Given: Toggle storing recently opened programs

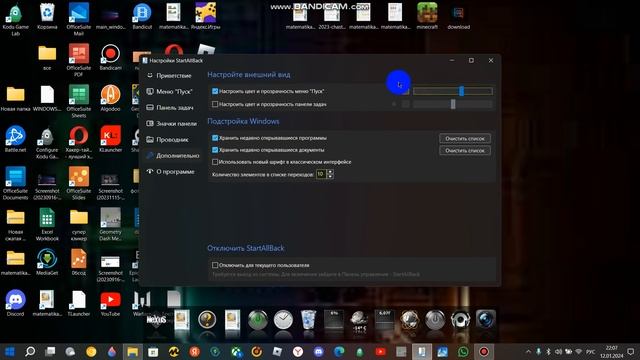Looking at the screenshot, I should (215, 138).
